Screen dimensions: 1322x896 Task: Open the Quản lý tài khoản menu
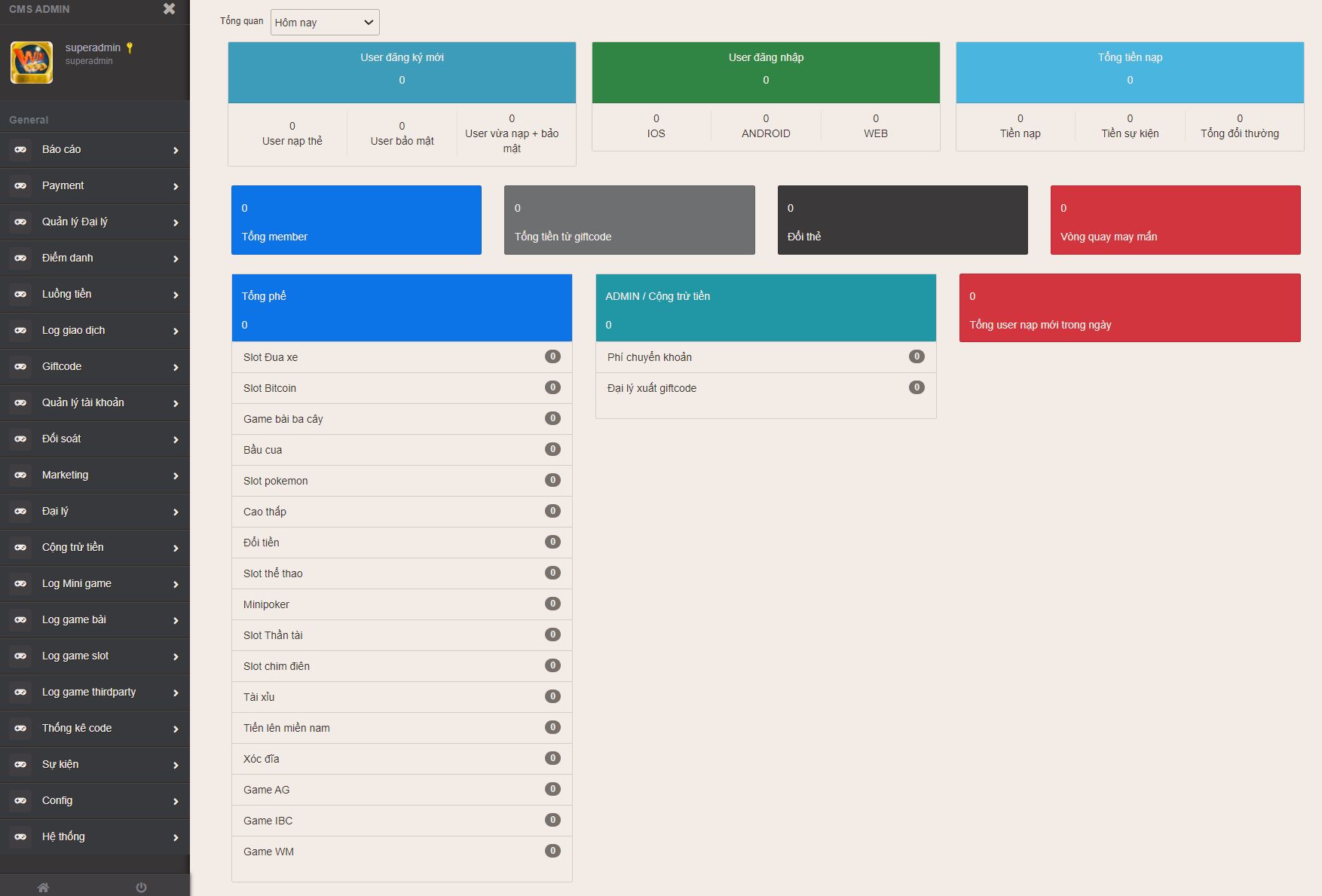[95, 403]
